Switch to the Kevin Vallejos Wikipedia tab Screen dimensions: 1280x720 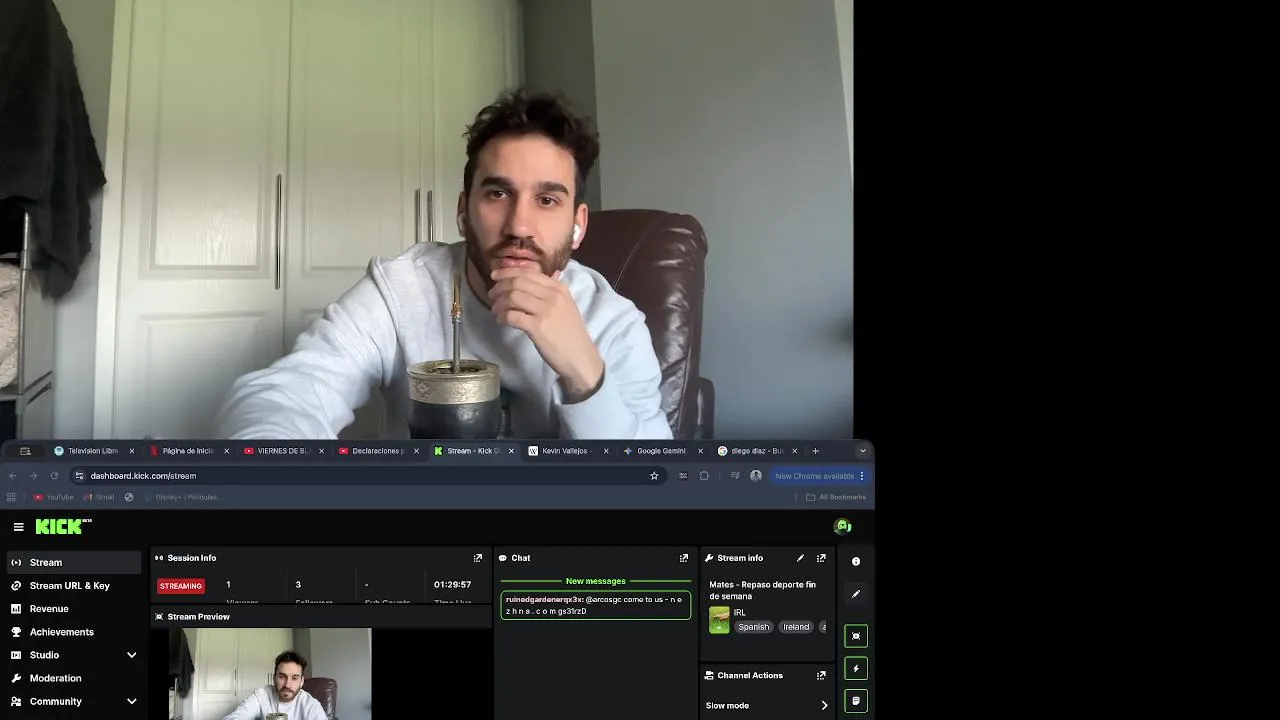point(566,451)
